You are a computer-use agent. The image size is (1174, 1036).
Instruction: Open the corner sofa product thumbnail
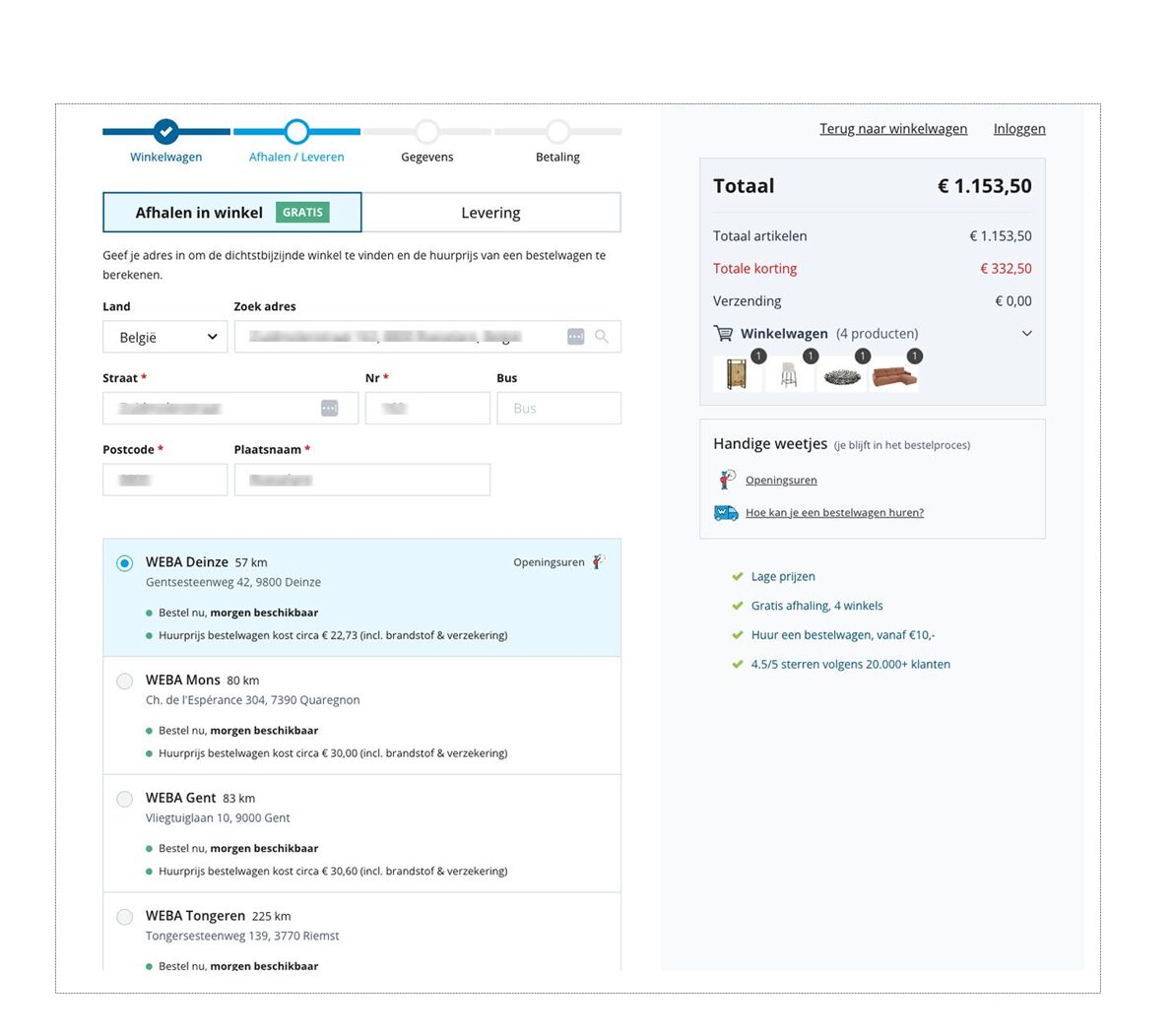[894, 373]
